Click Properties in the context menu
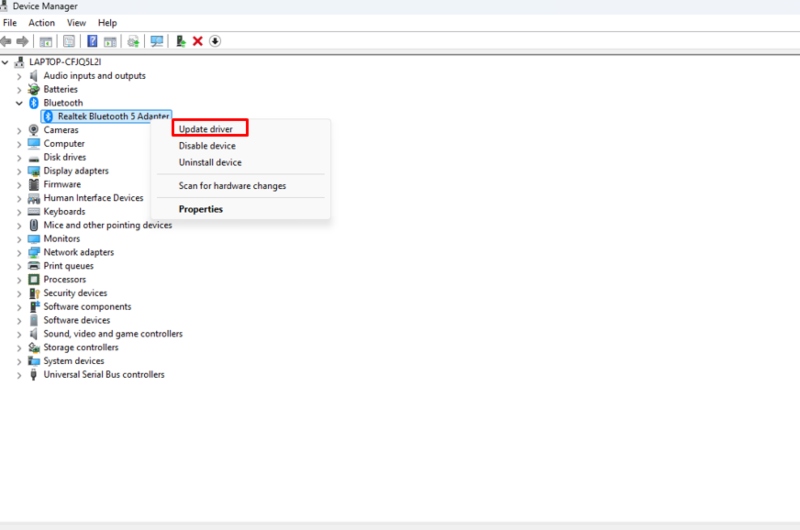This screenshot has width=800, height=530. (200, 209)
